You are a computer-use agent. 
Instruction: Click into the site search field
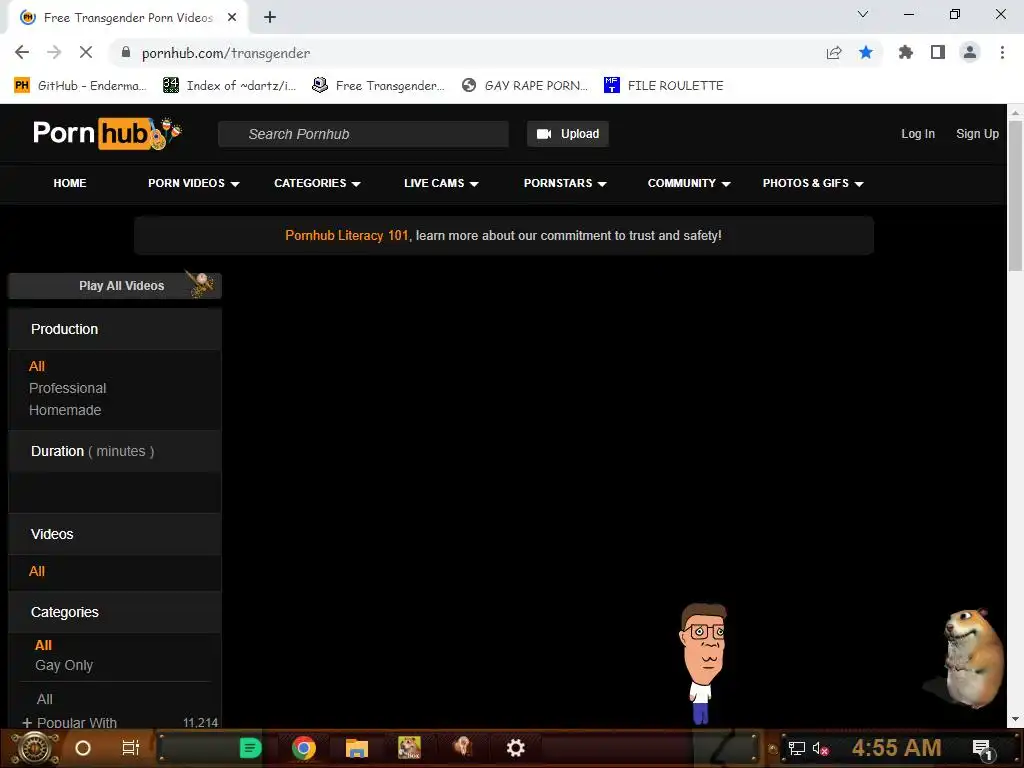pyautogui.click(x=363, y=134)
